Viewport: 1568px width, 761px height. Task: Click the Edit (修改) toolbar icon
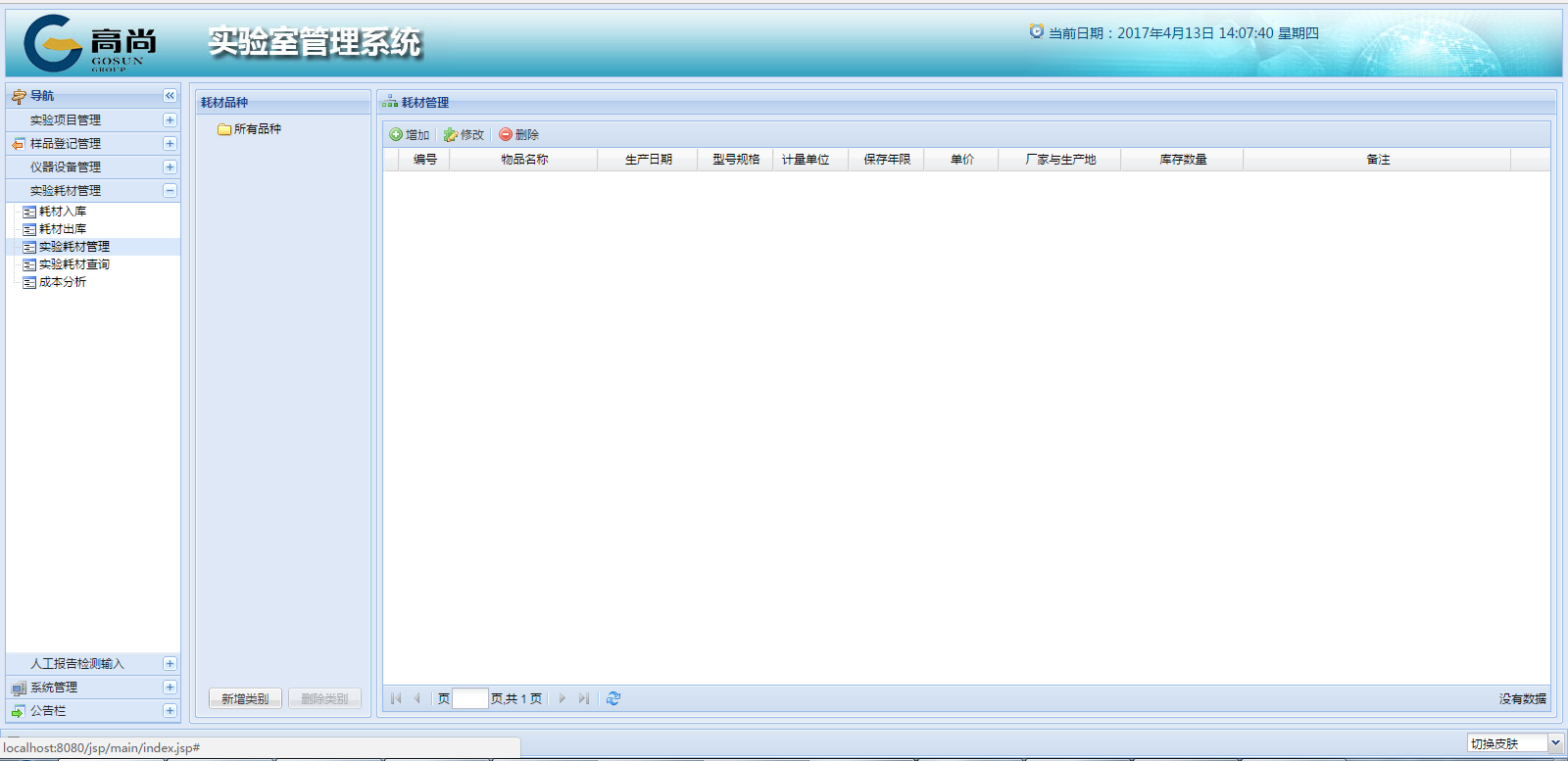[x=451, y=135]
